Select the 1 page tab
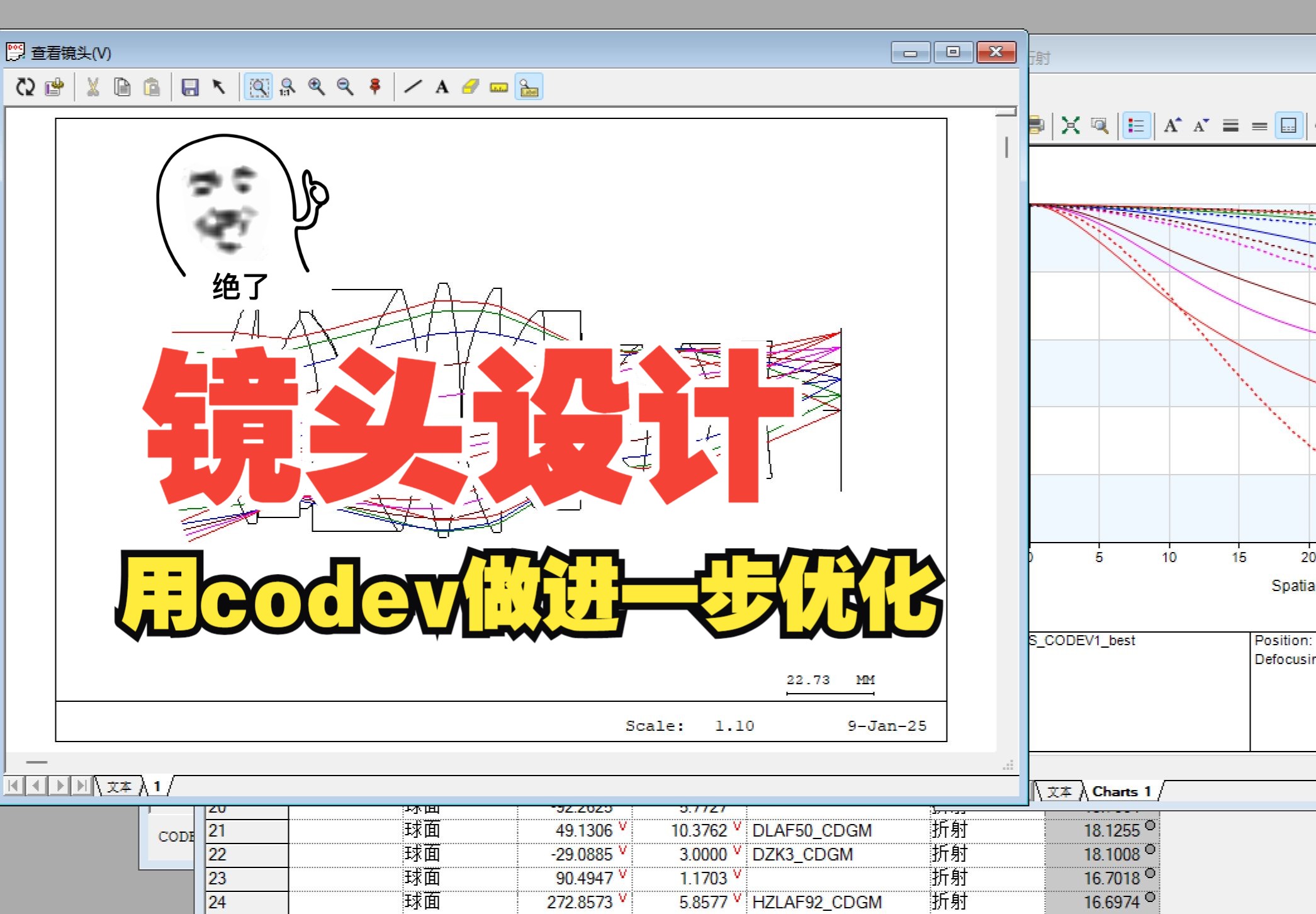 157,786
